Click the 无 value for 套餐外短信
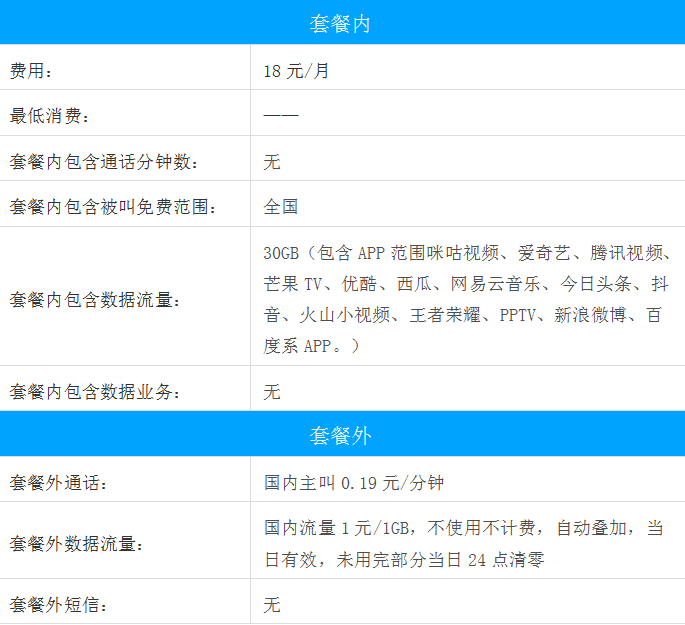This screenshot has height=625, width=685. (272, 605)
